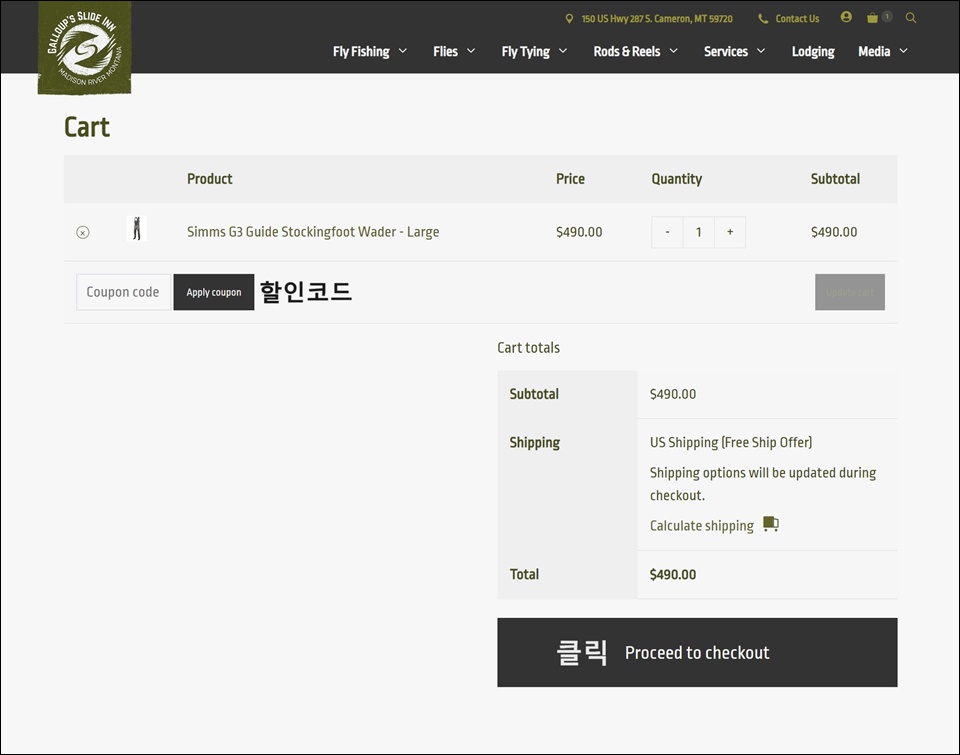
Task: Click the quantity number field
Action: (x=699, y=232)
